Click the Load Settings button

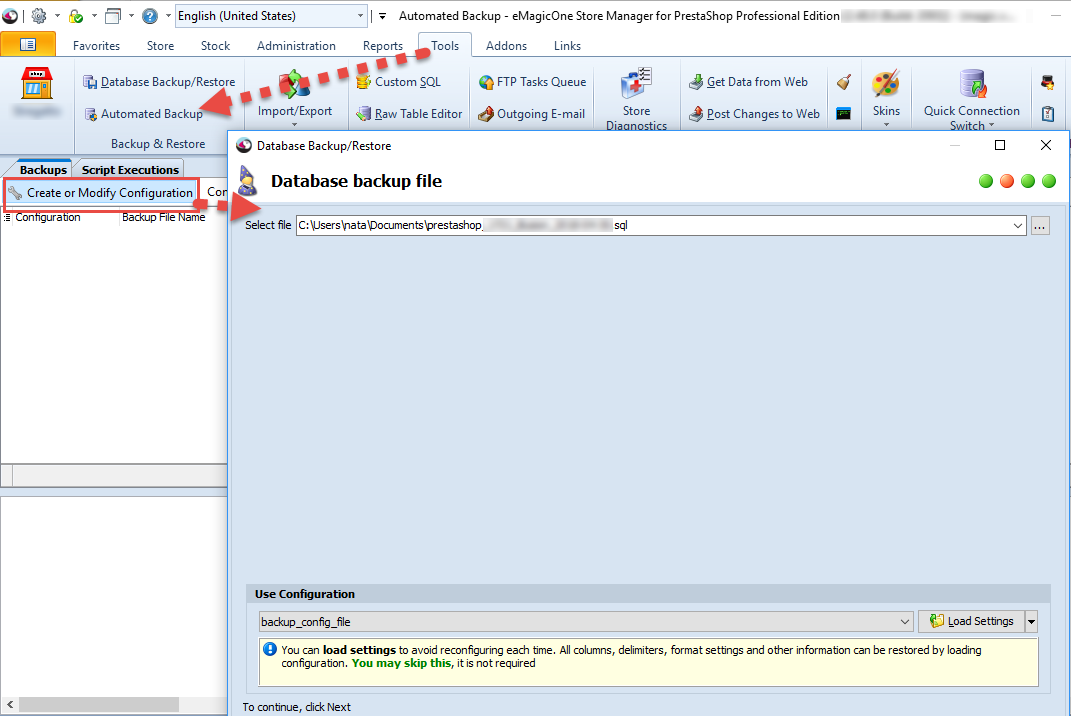coord(971,622)
